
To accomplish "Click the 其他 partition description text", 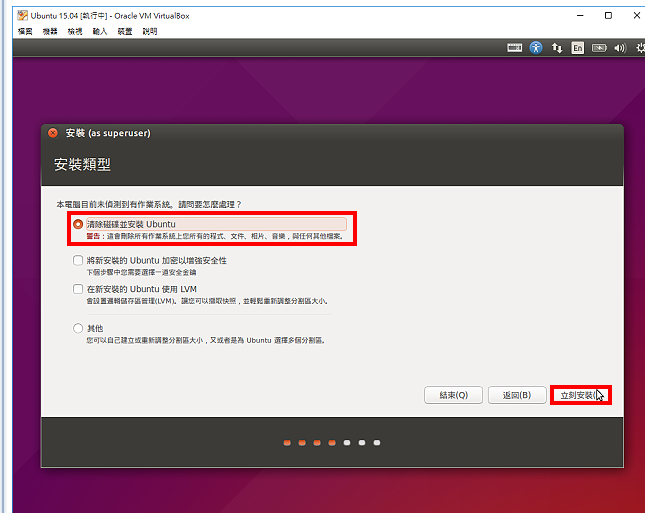I will (206, 341).
